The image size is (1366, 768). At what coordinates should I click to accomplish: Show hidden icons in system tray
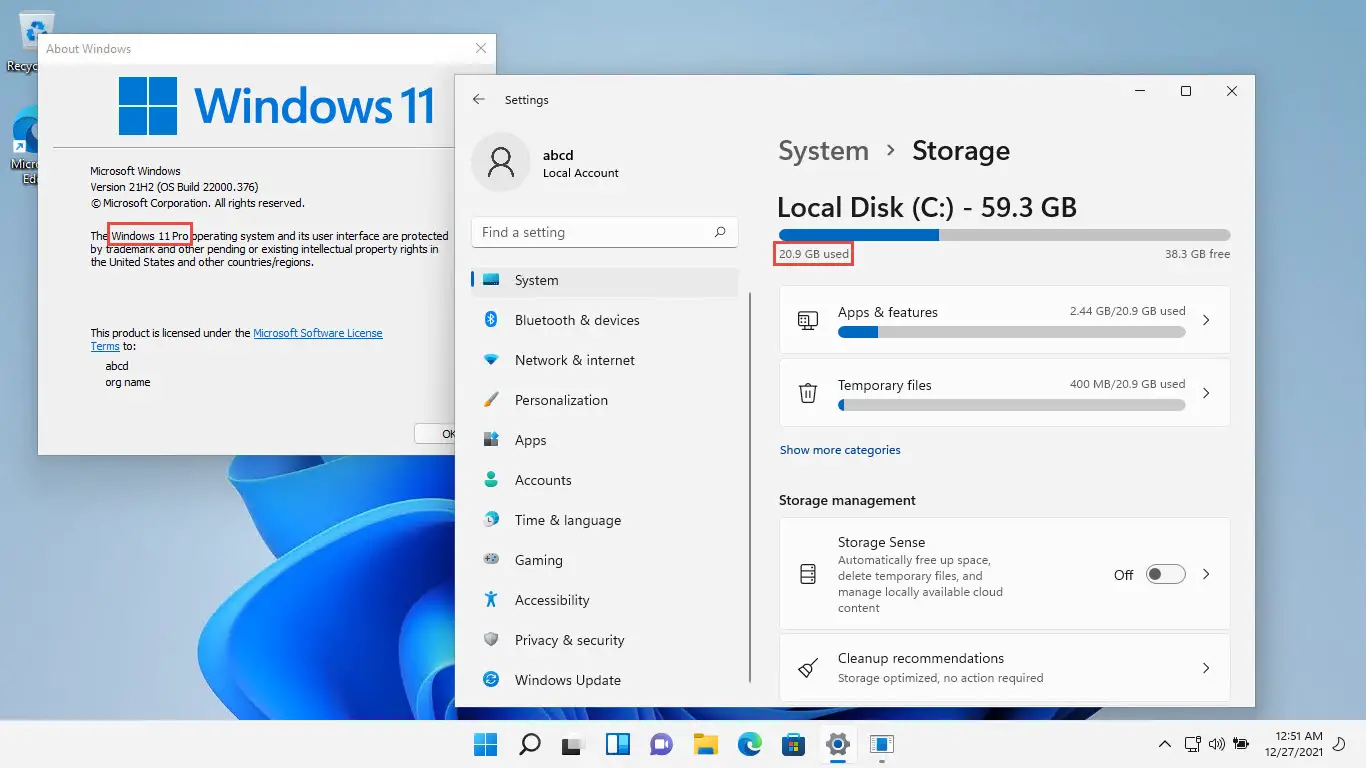(1164, 744)
